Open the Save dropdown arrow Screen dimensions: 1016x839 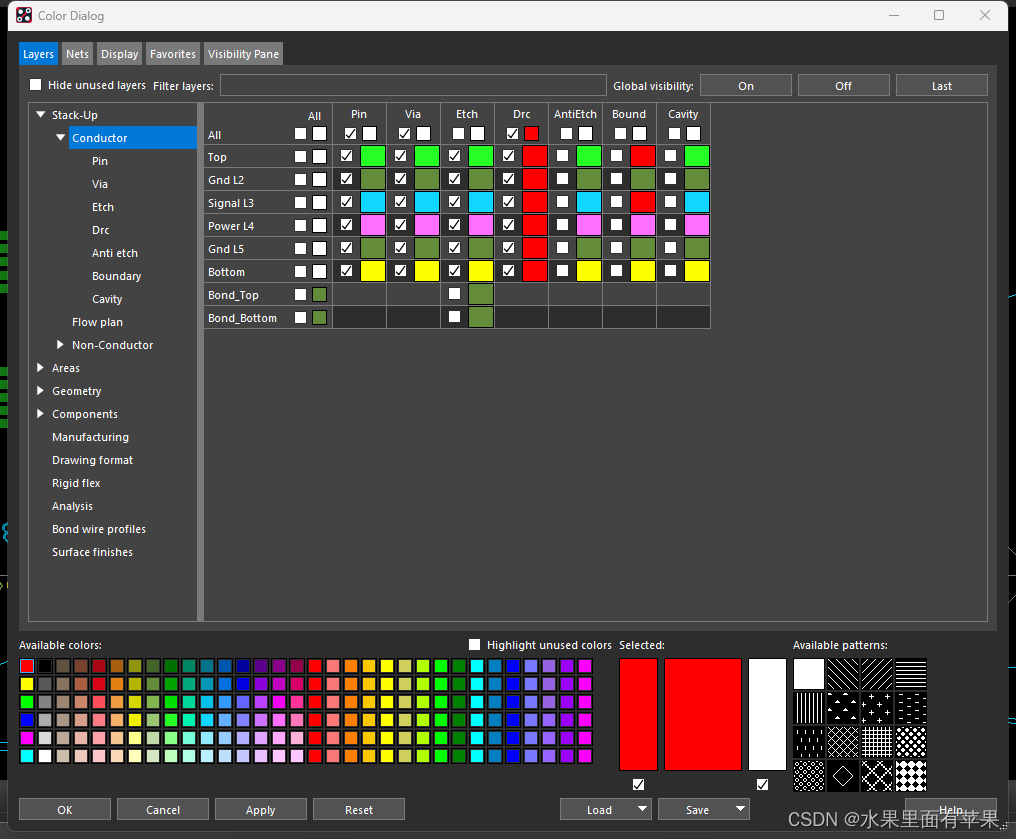tap(741, 810)
